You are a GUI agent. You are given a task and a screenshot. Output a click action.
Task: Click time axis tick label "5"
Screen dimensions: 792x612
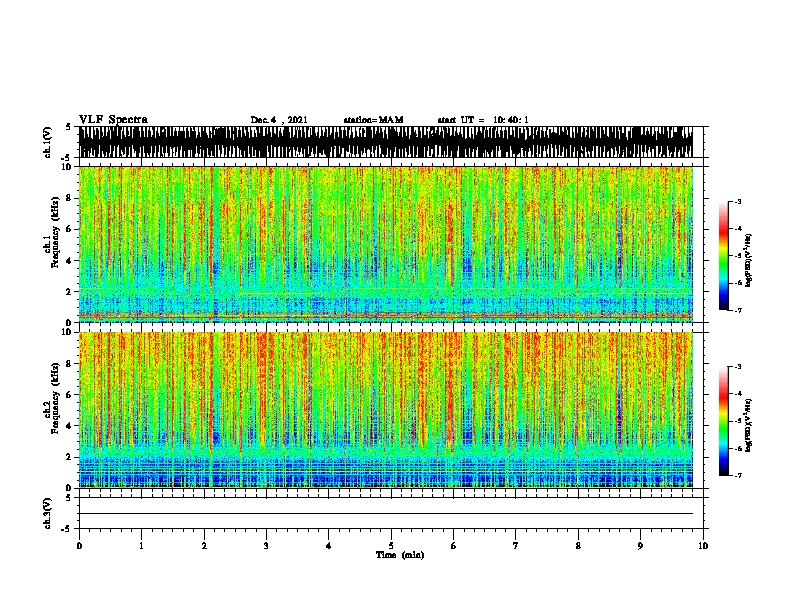[391, 546]
